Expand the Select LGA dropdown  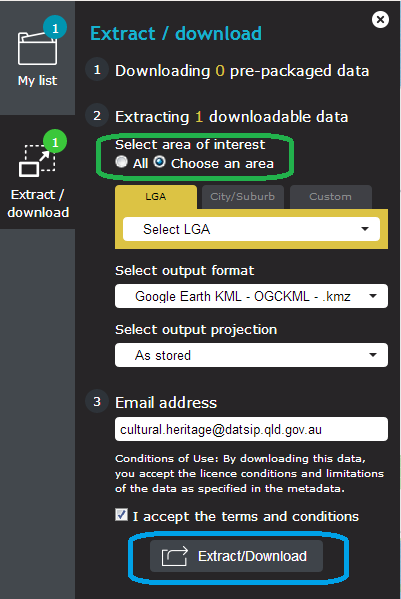pos(251,229)
